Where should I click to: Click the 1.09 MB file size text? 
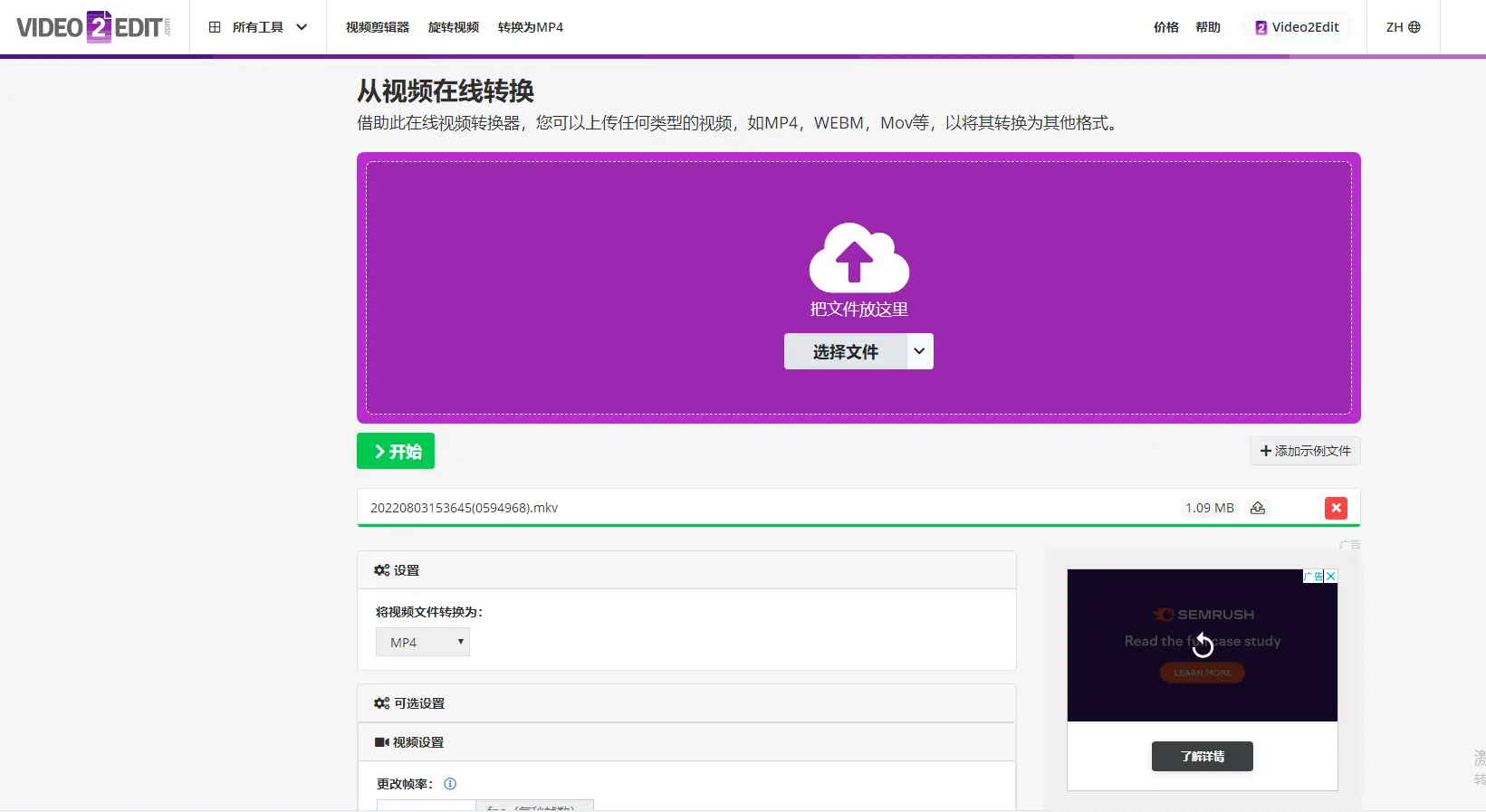tap(1210, 508)
